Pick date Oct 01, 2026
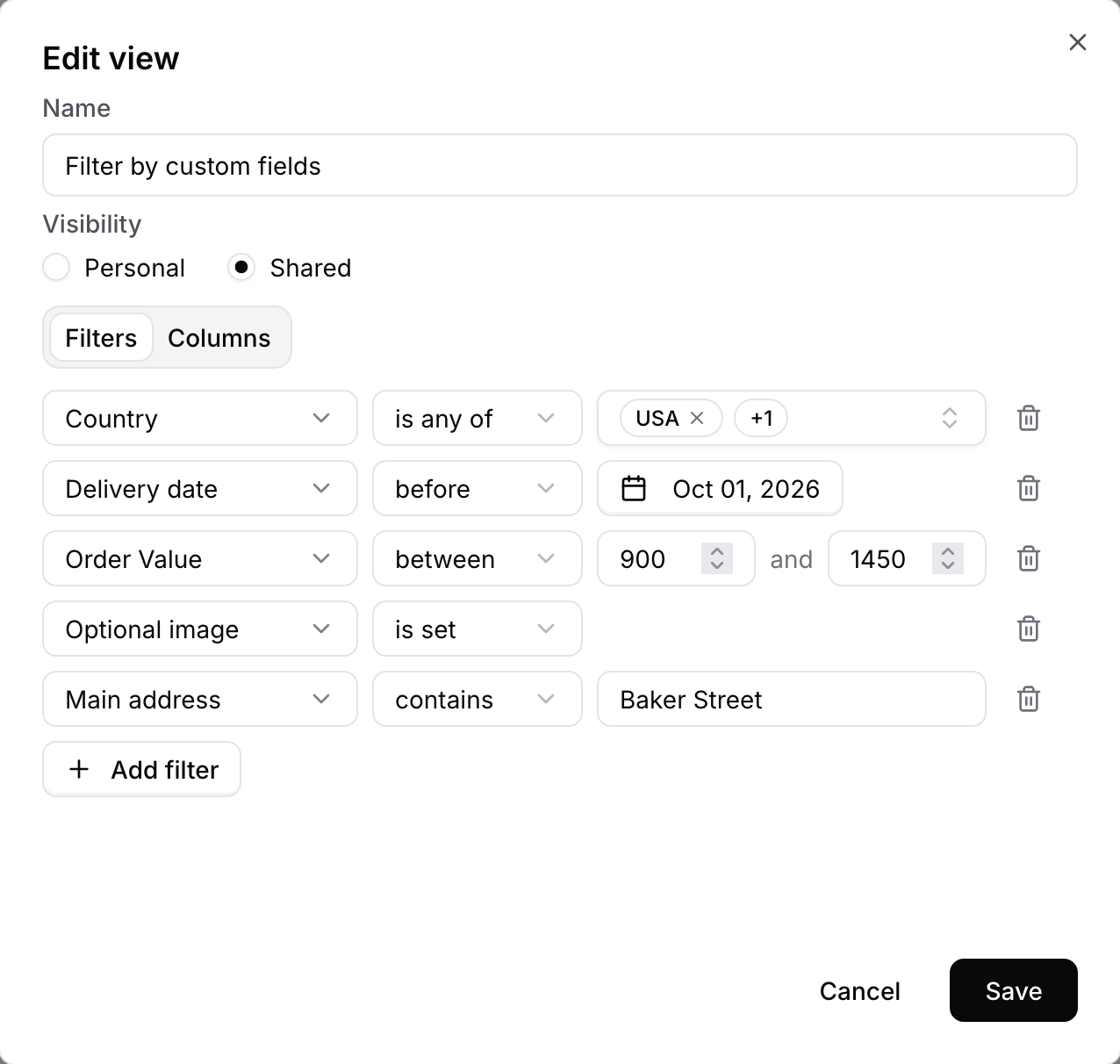Screen dimensions: 1120x1064 click(721, 488)
